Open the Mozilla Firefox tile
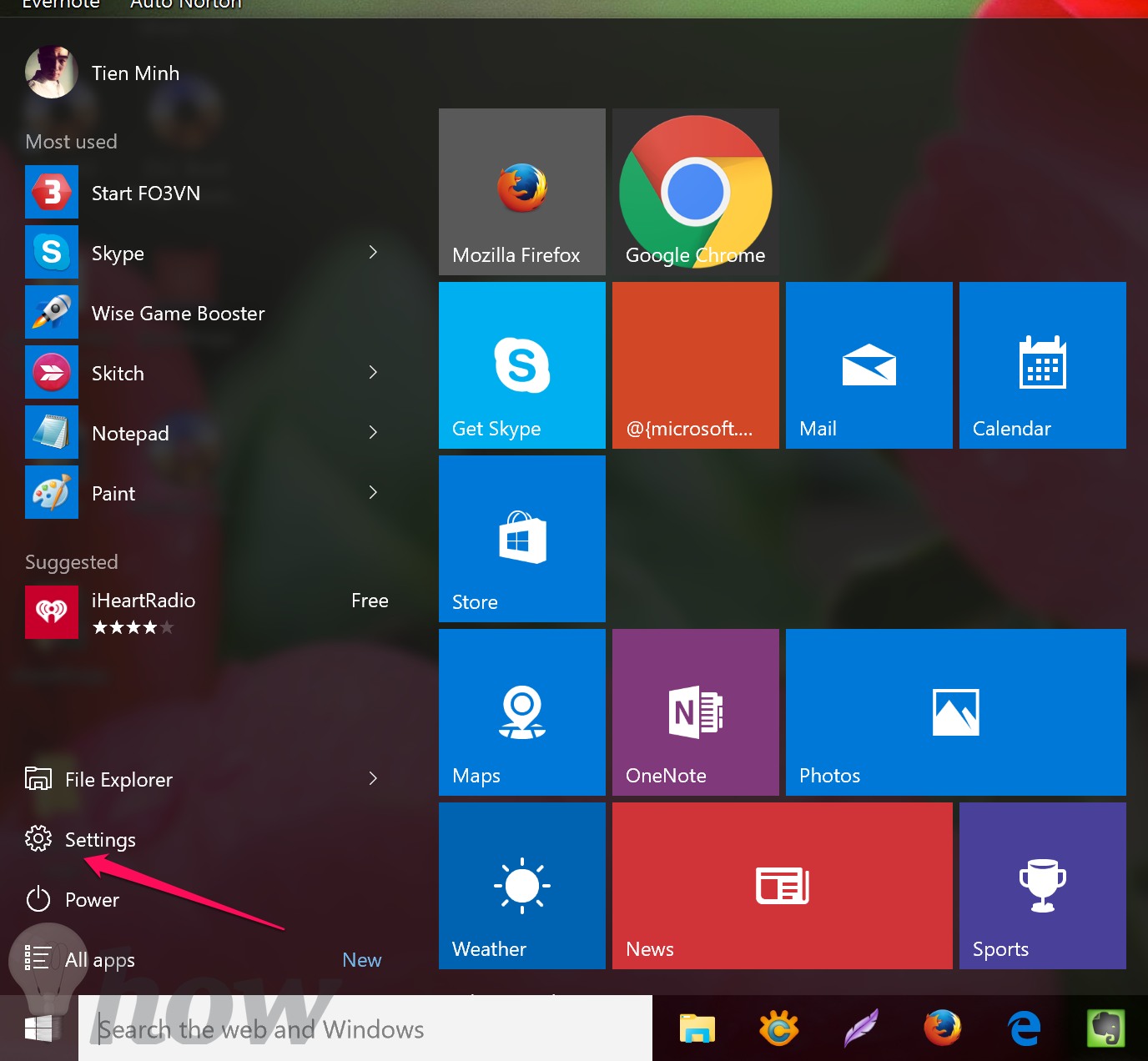Viewport: 1148px width, 1061px height. coord(522,192)
